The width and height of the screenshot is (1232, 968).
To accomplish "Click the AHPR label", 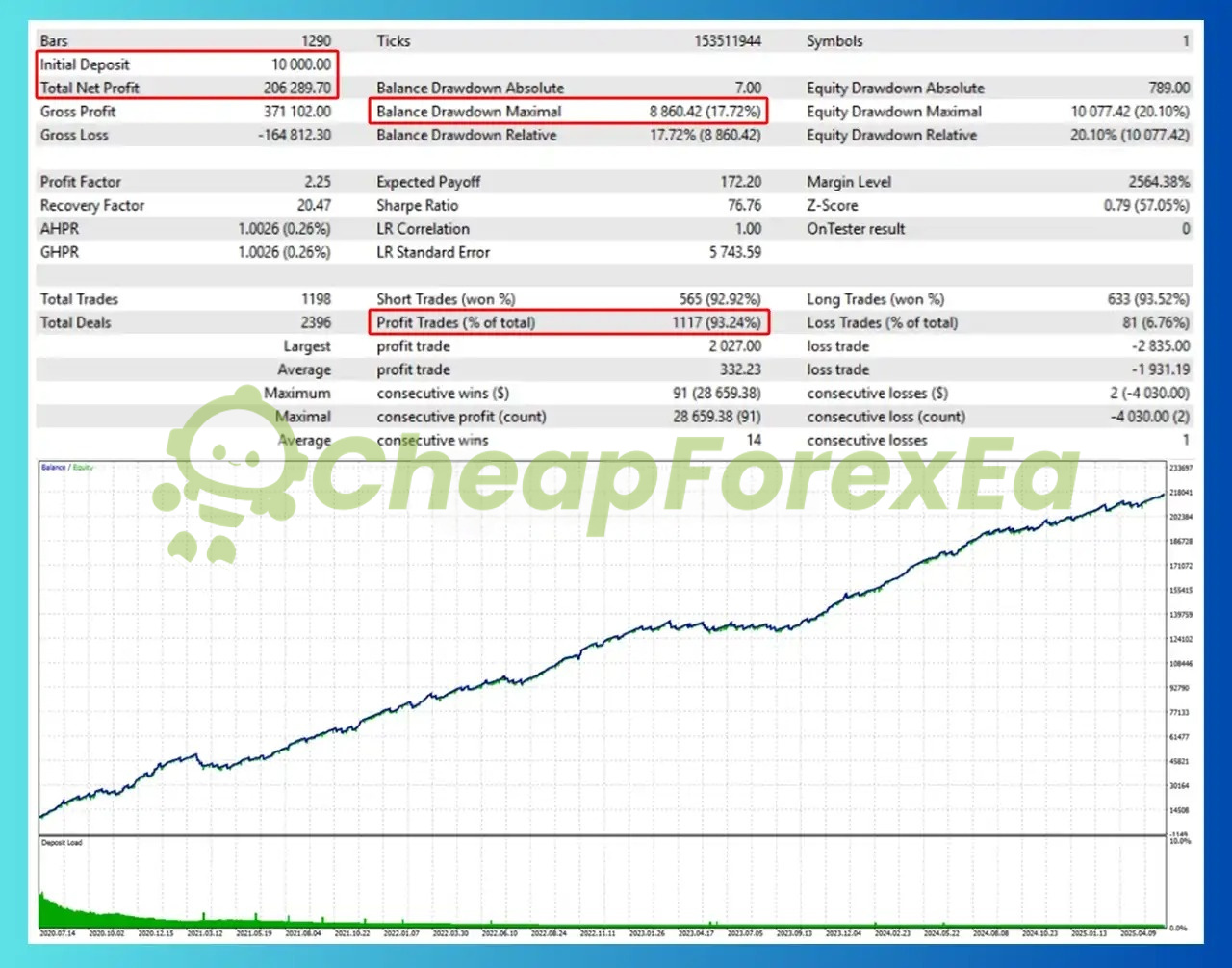I will click(x=60, y=229).
